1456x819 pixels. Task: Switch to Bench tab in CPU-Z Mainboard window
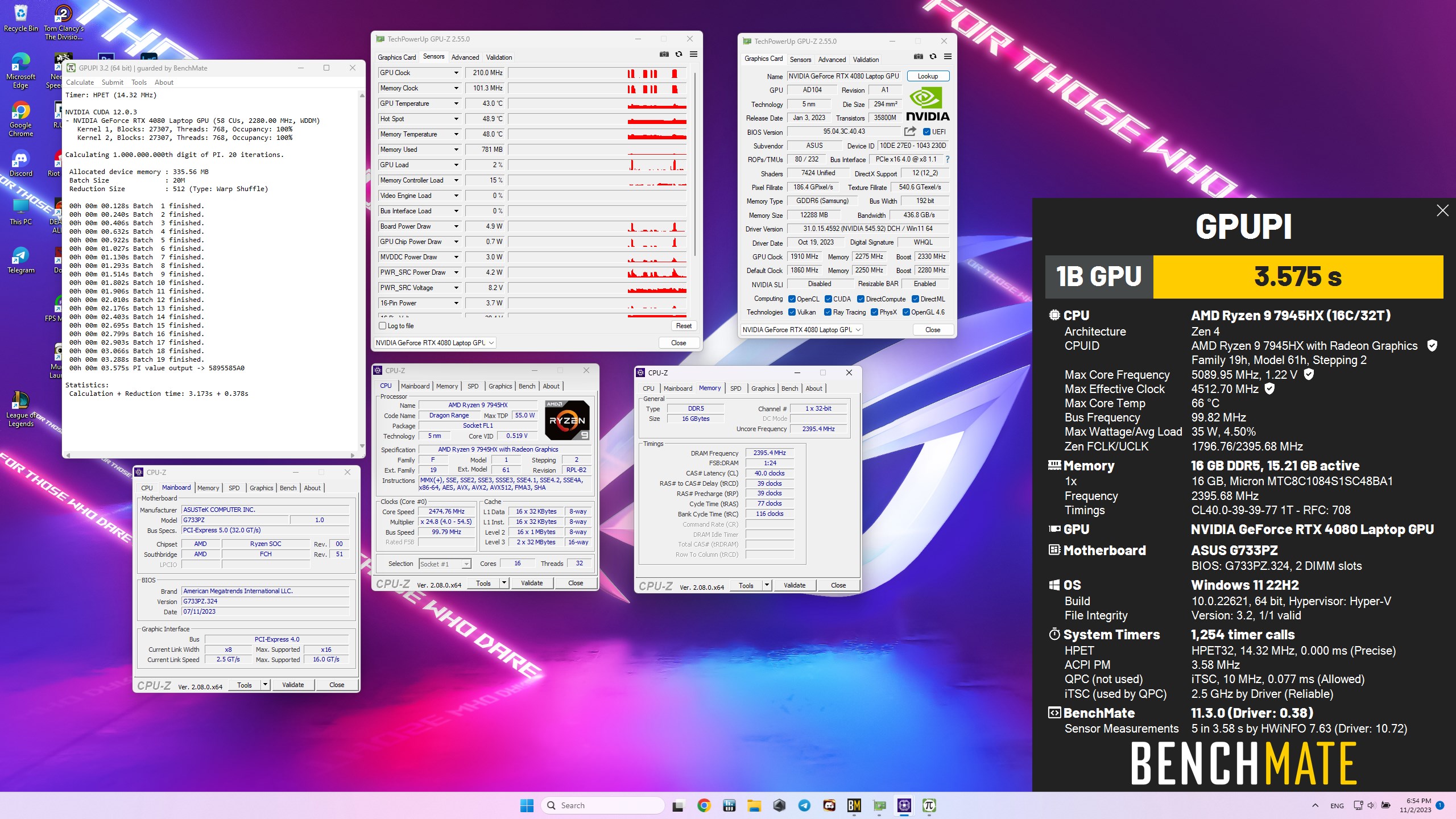[288, 488]
